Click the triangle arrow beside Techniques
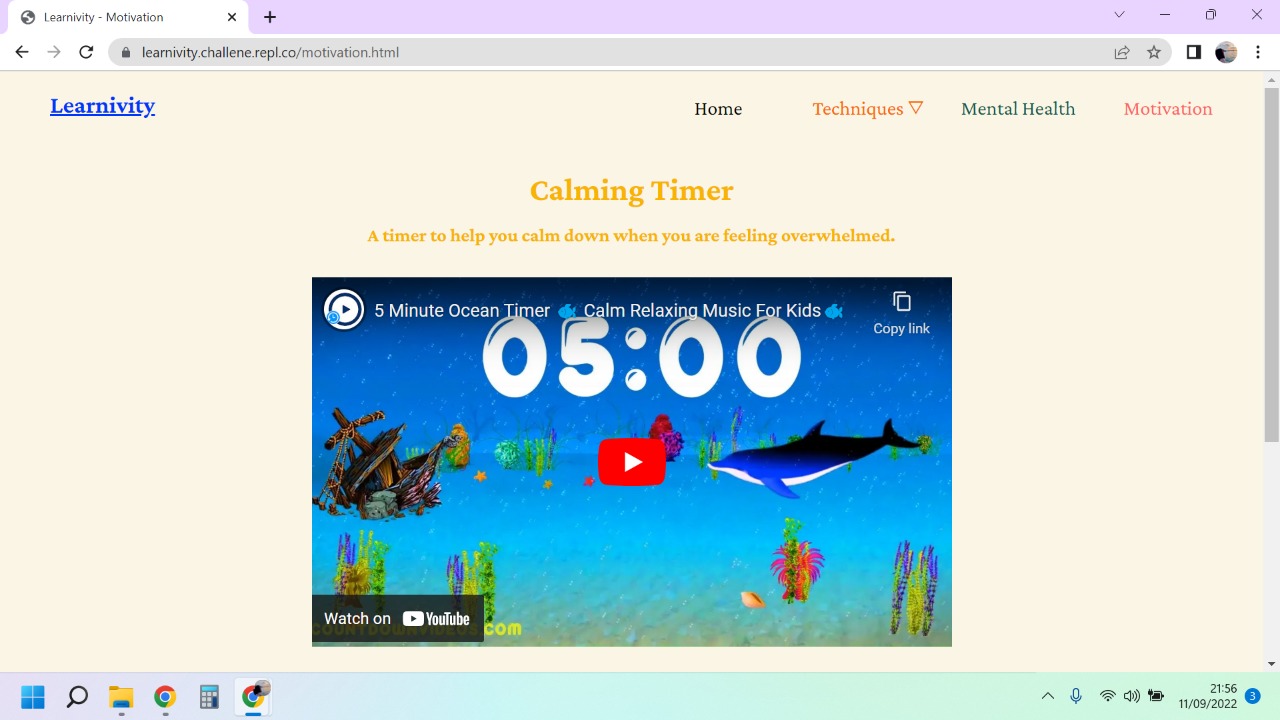This screenshot has width=1280, height=720. click(x=915, y=108)
